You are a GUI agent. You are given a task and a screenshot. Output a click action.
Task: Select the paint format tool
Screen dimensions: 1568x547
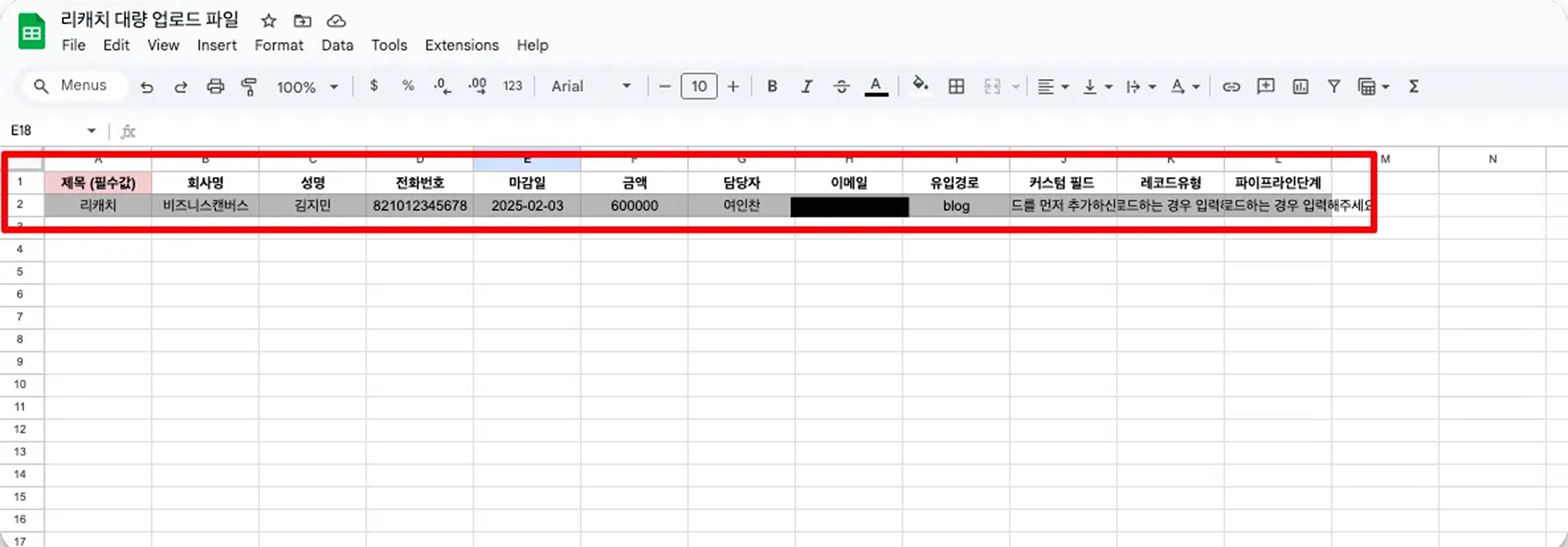[x=249, y=87]
